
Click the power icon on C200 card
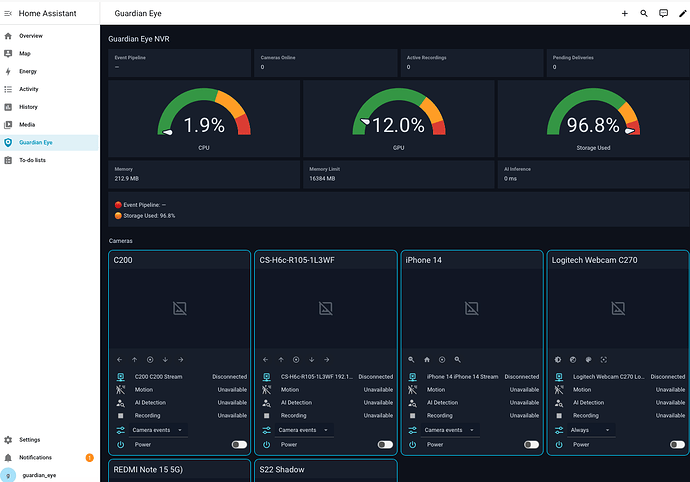[x=121, y=445]
